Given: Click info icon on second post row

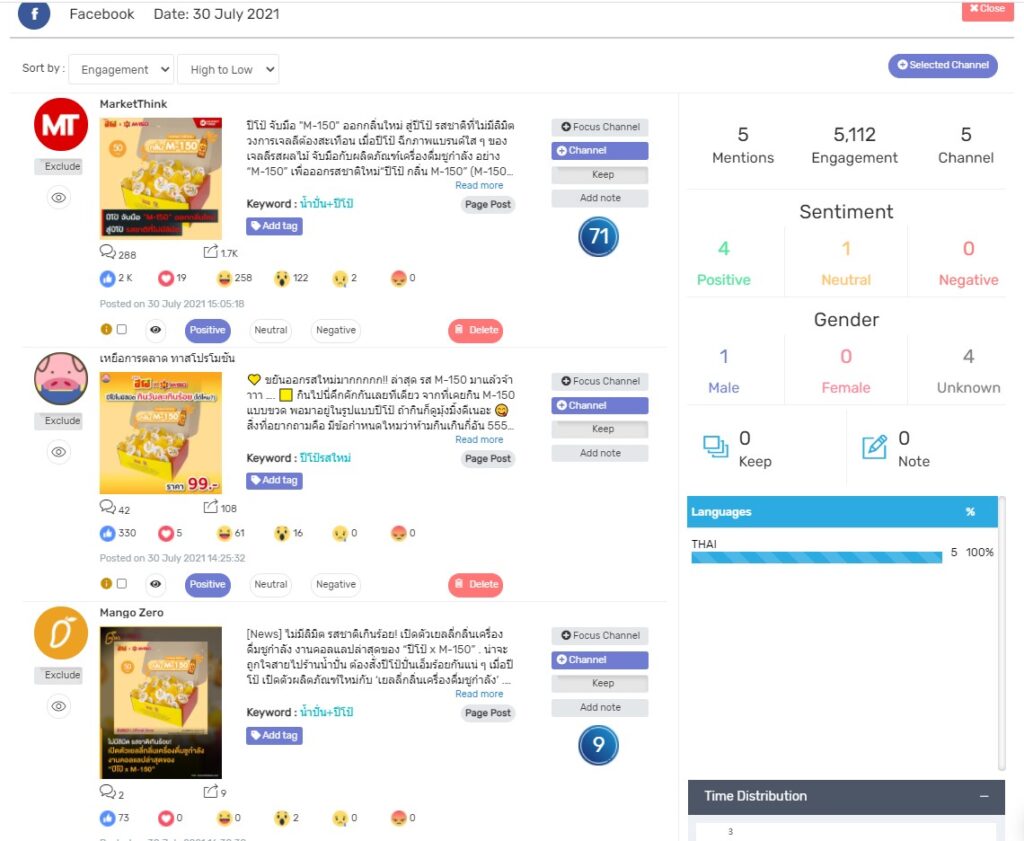Looking at the screenshot, I should coord(106,584).
